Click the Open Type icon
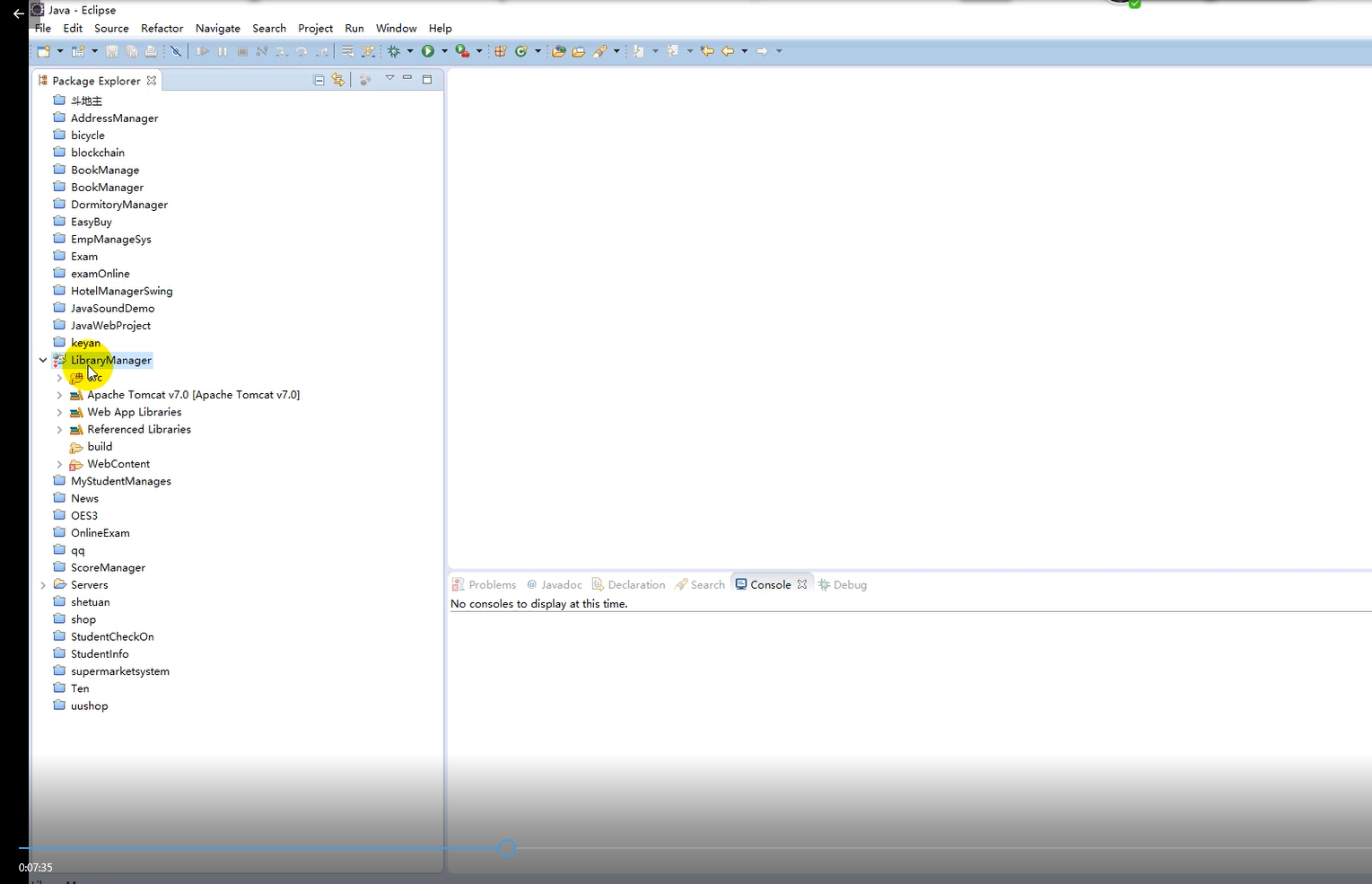 (x=558, y=51)
